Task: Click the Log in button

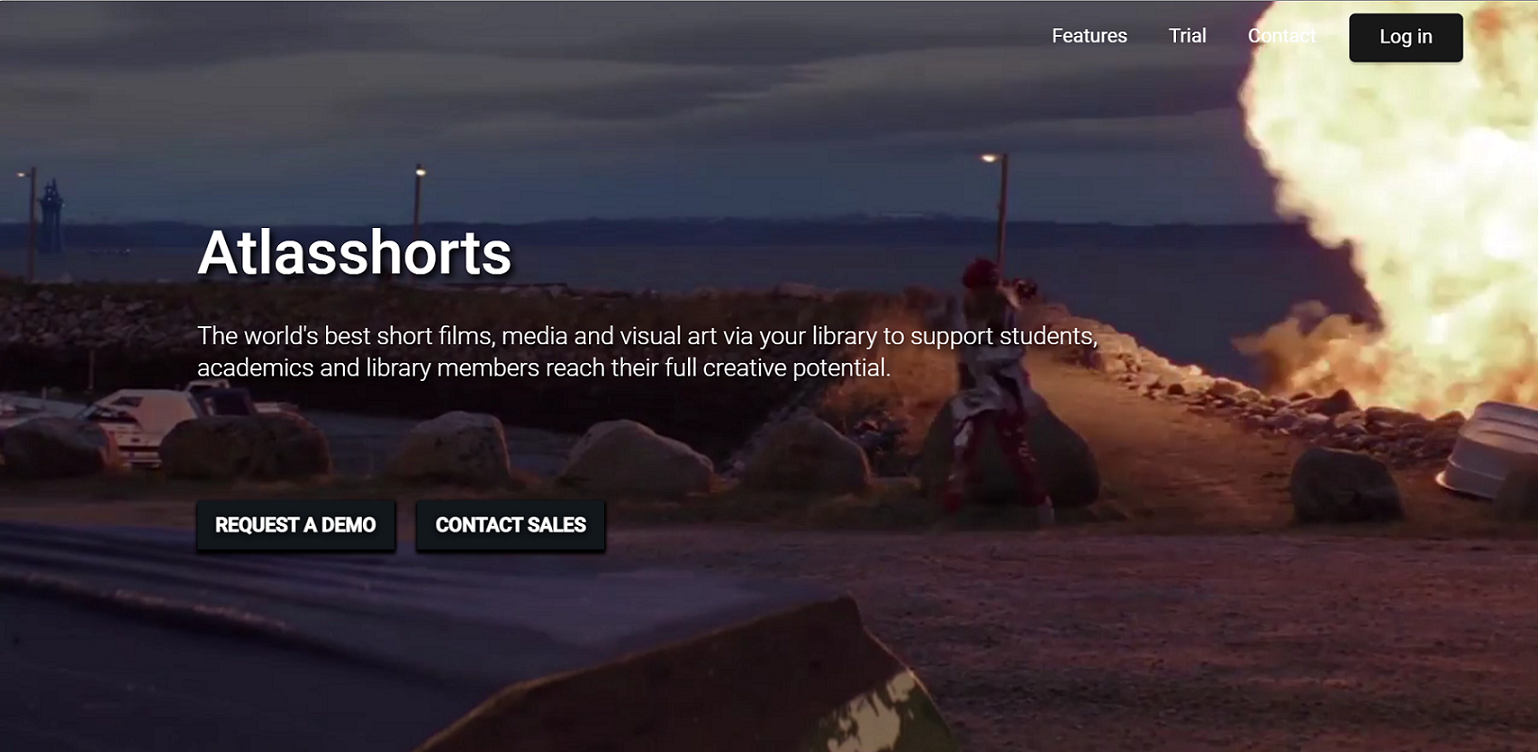Action: tap(1405, 37)
